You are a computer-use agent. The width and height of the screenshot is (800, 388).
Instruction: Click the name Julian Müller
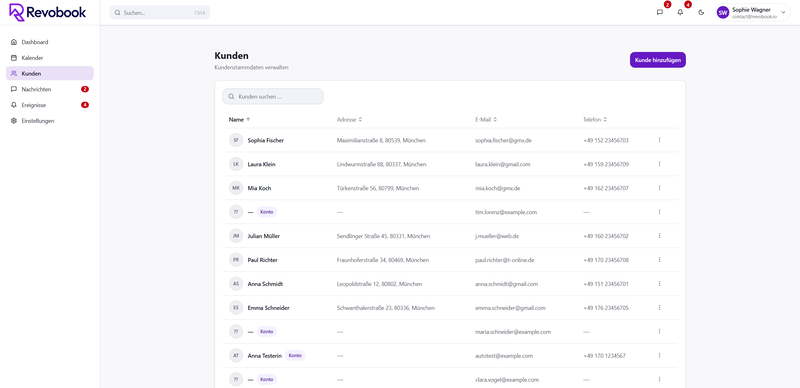click(x=264, y=236)
